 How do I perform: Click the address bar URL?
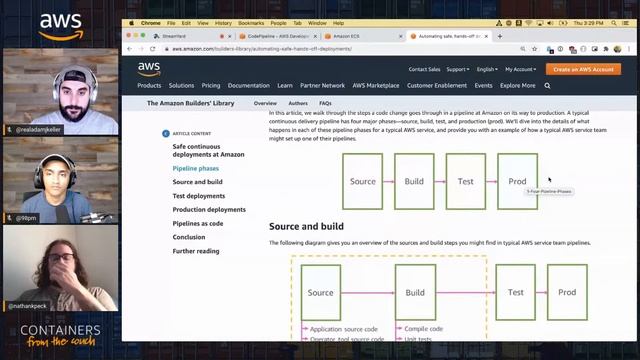coord(262,49)
